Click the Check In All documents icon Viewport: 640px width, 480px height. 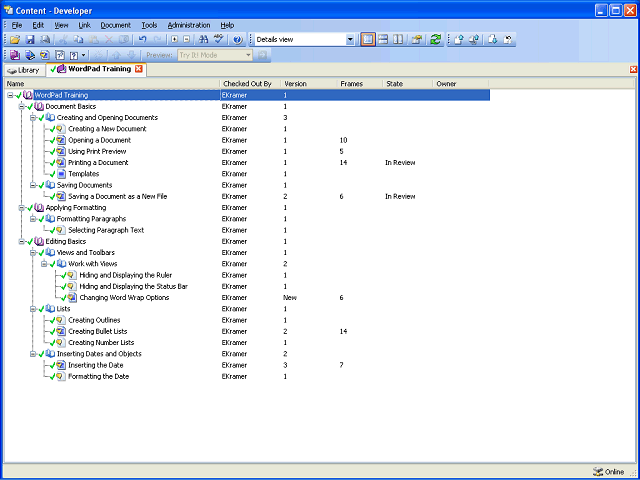(474, 40)
